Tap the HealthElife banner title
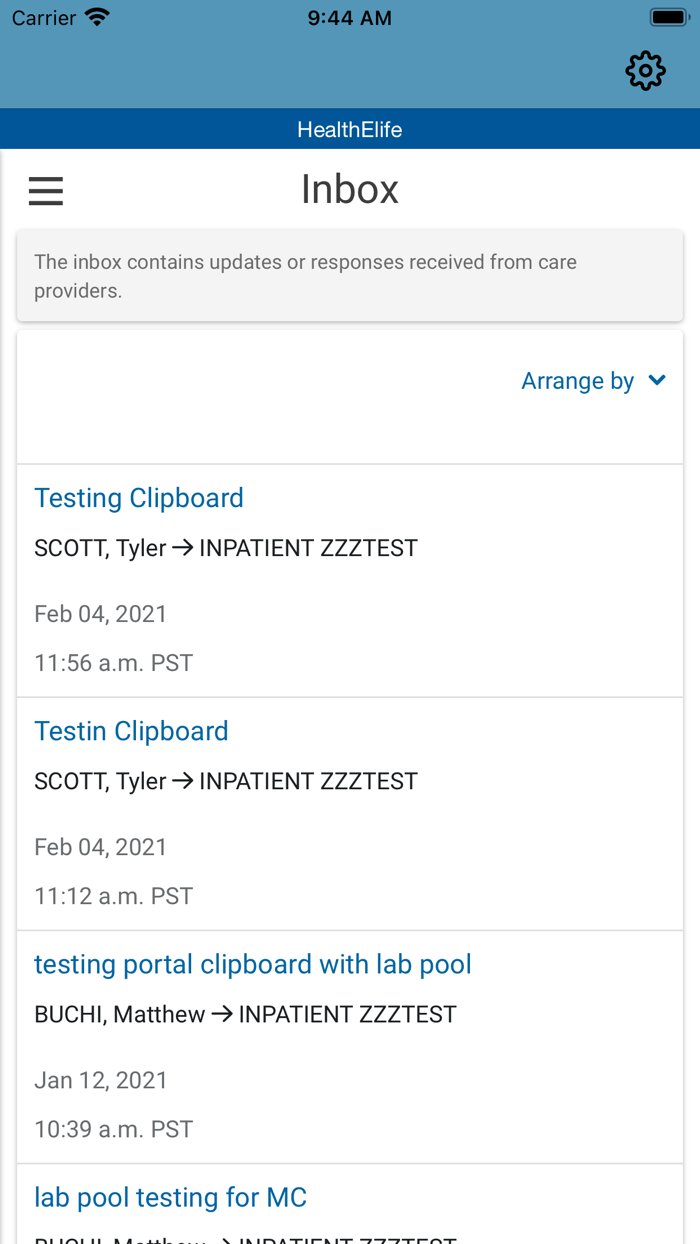This screenshot has height=1244, width=700. click(350, 130)
